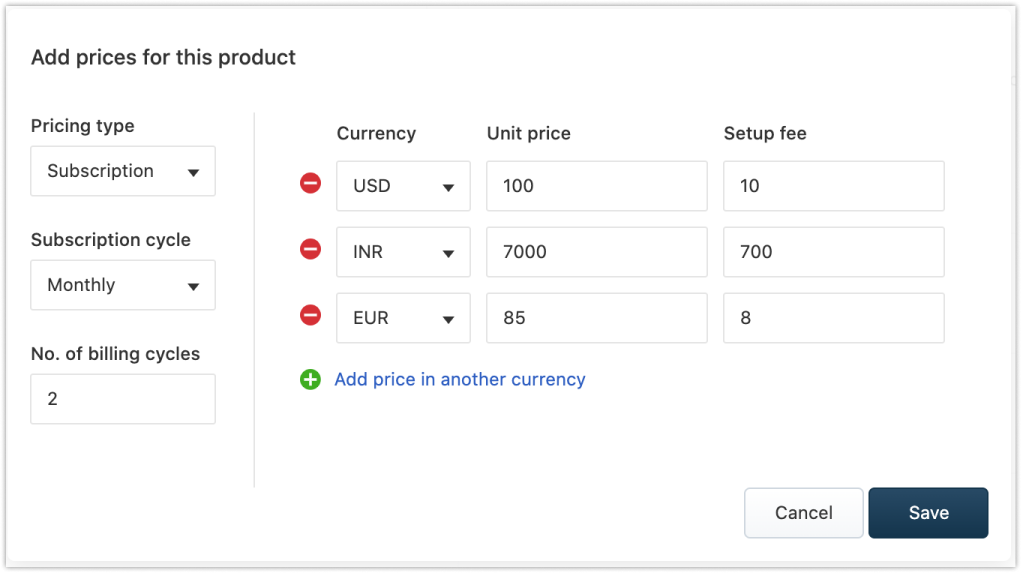This screenshot has width=1022, height=573.
Task: Click the EUR unit price field
Action: (596, 318)
